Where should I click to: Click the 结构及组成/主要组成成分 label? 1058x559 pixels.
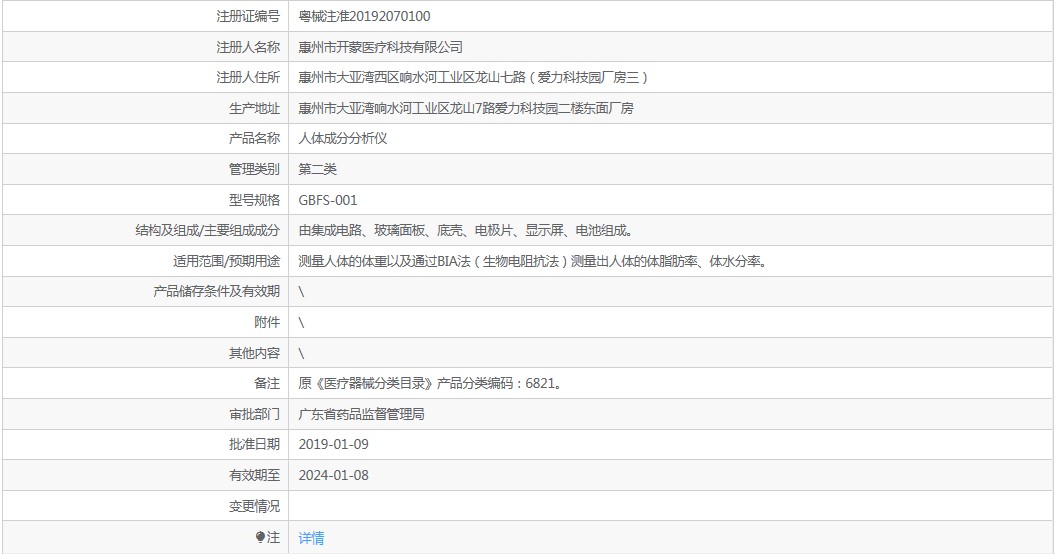pos(207,231)
